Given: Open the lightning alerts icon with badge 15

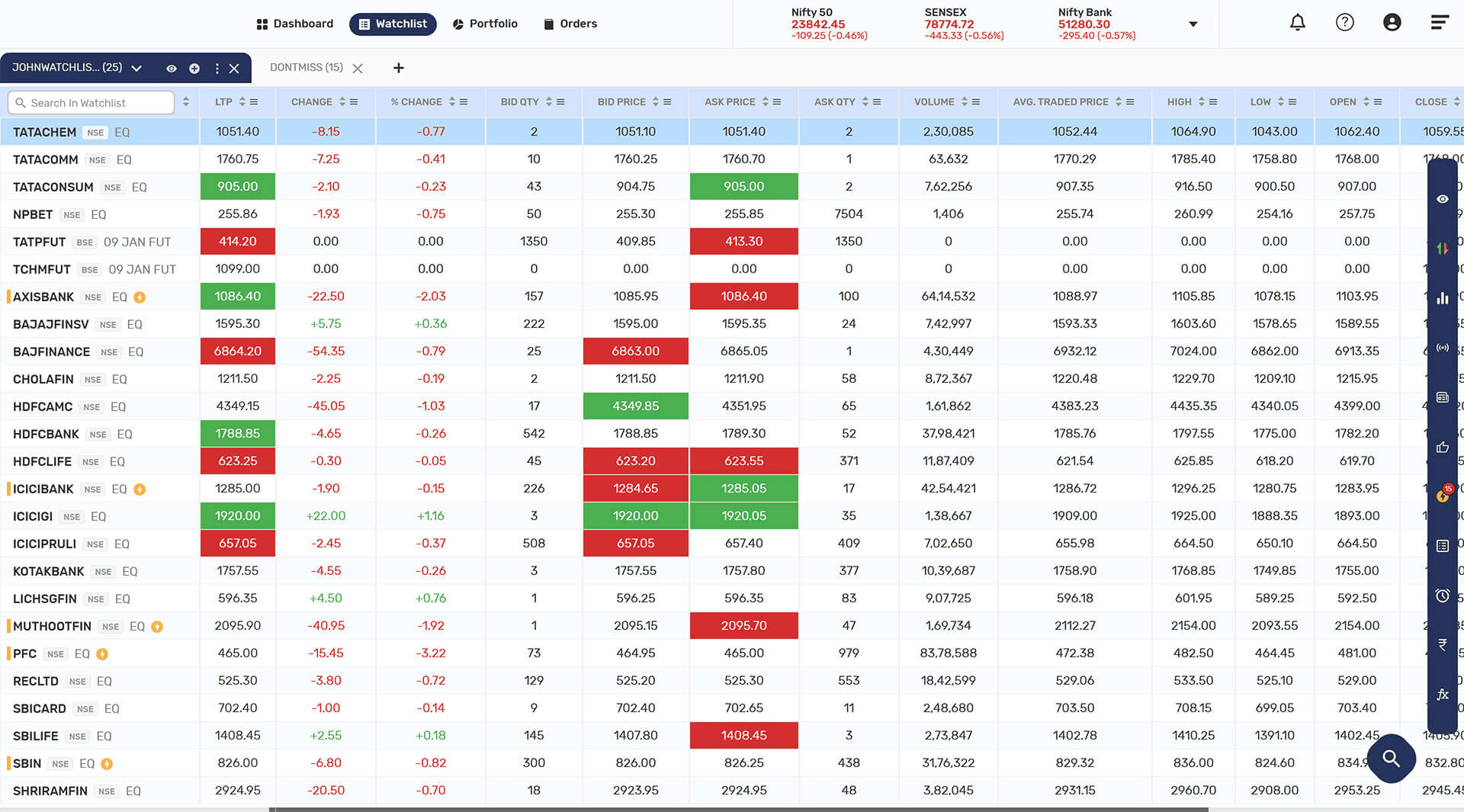Looking at the screenshot, I should [x=1442, y=495].
